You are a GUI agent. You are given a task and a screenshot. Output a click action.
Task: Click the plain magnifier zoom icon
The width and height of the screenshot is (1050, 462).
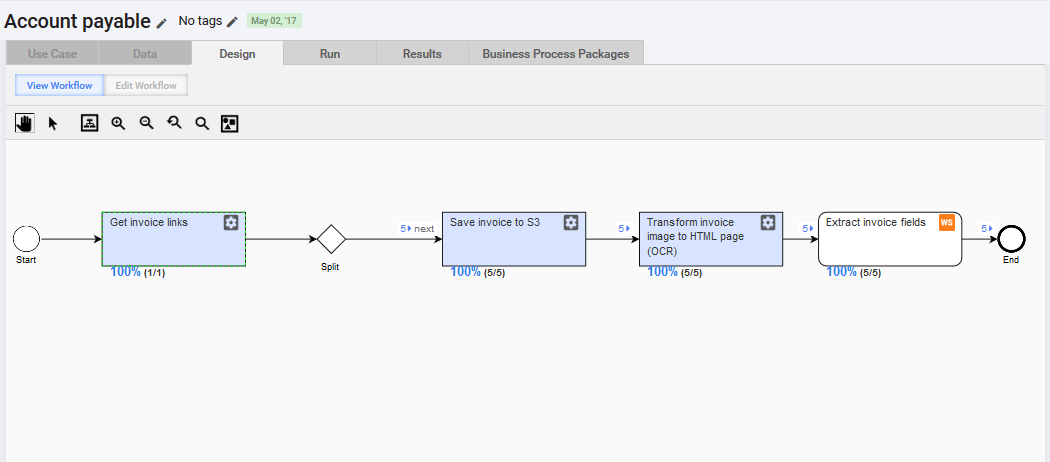tap(202, 123)
